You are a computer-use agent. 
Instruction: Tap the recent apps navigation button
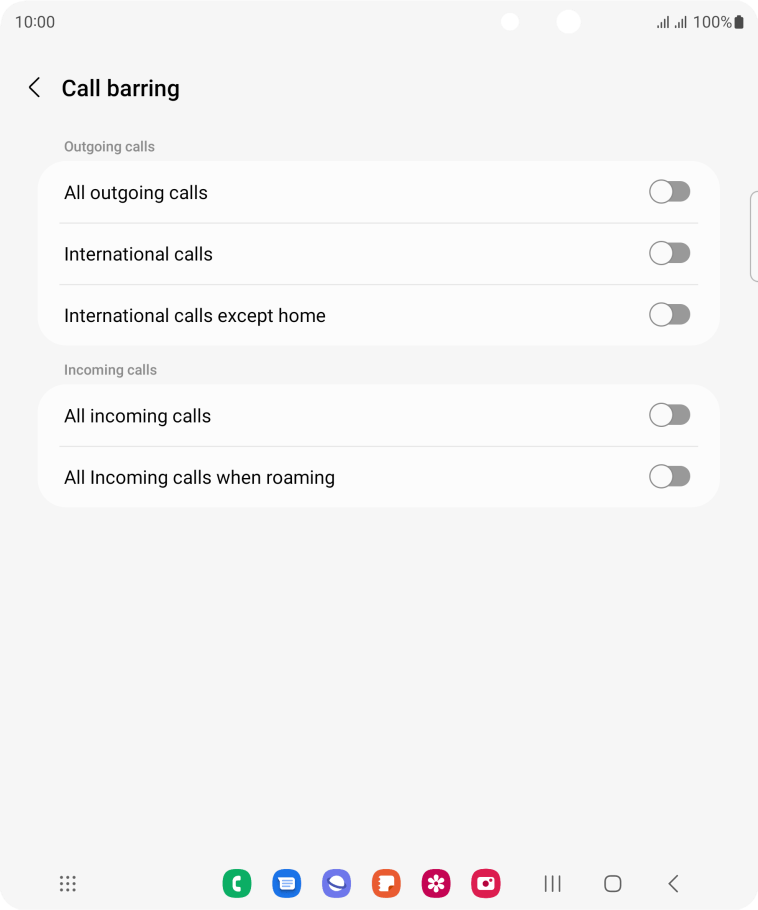553,884
